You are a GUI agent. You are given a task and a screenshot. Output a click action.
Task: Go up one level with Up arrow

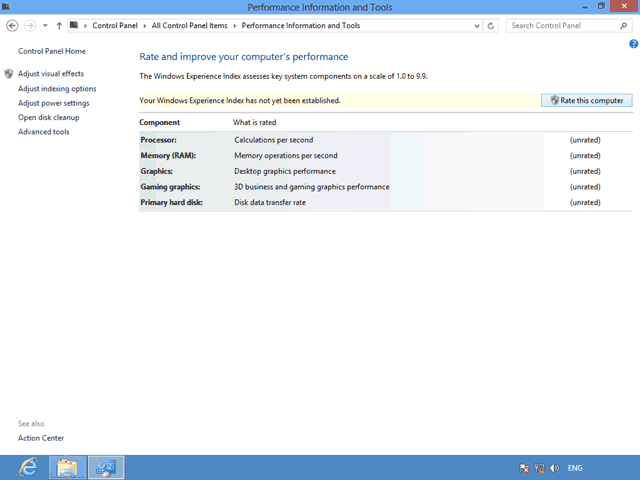pyautogui.click(x=59, y=26)
